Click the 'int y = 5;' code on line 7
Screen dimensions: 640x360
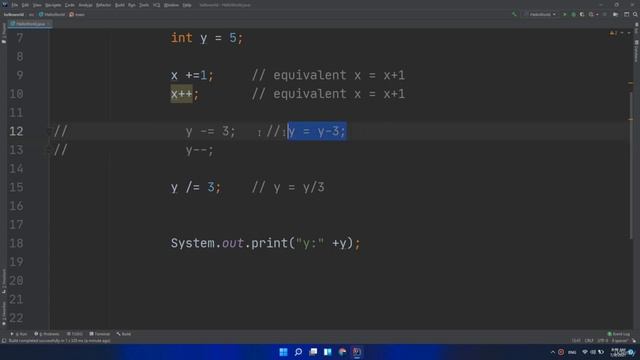pyautogui.click(x=207, y=38)
